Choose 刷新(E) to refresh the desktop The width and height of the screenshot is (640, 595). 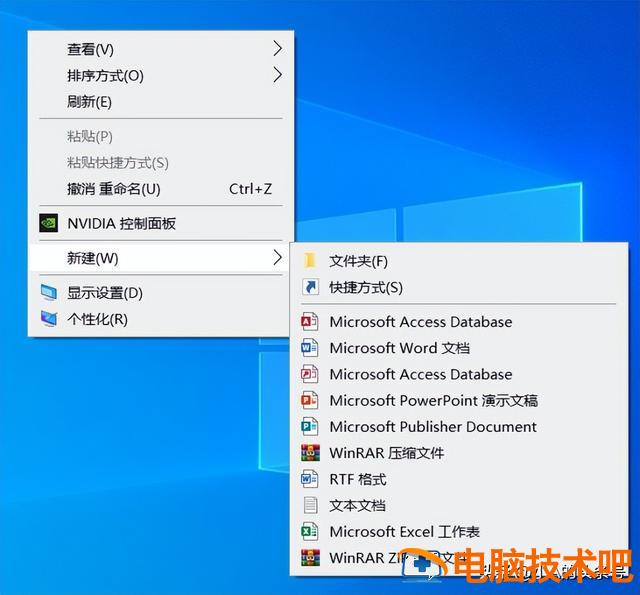pyautogui.click(x=161, y=101)
